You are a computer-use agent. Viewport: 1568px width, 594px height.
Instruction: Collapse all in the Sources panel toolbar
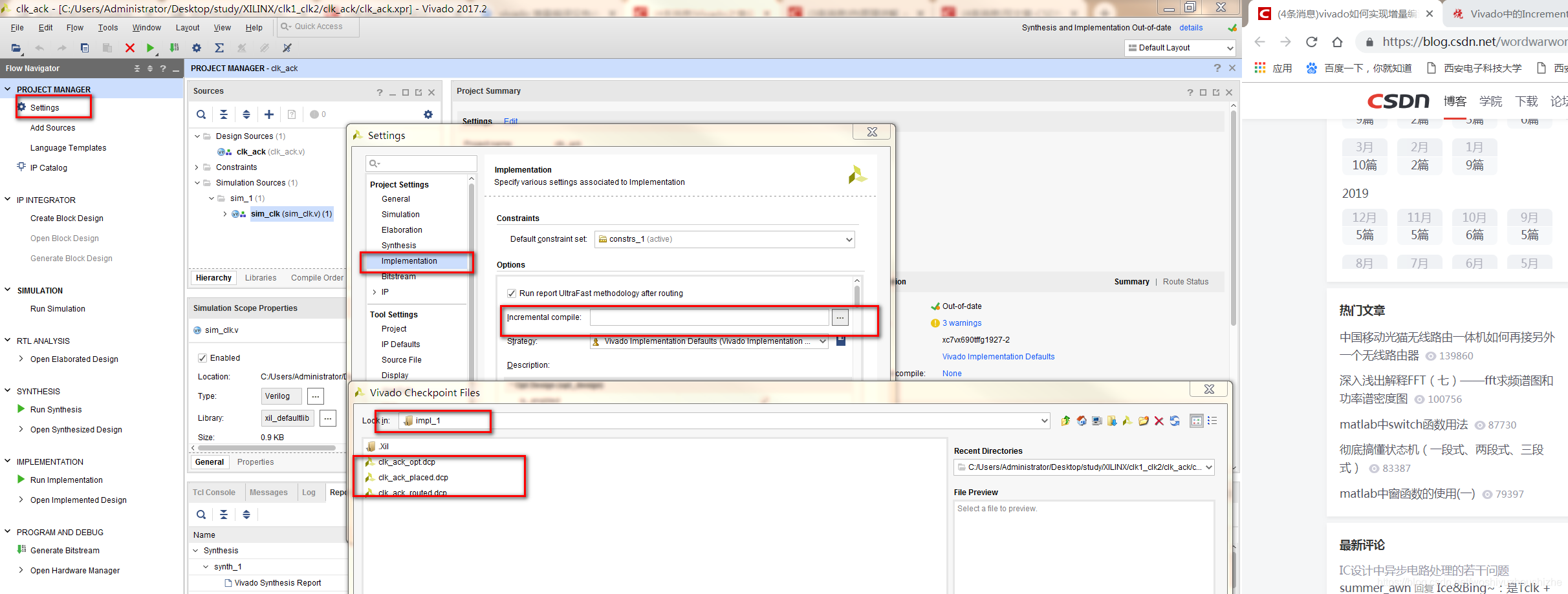point(224,114)
